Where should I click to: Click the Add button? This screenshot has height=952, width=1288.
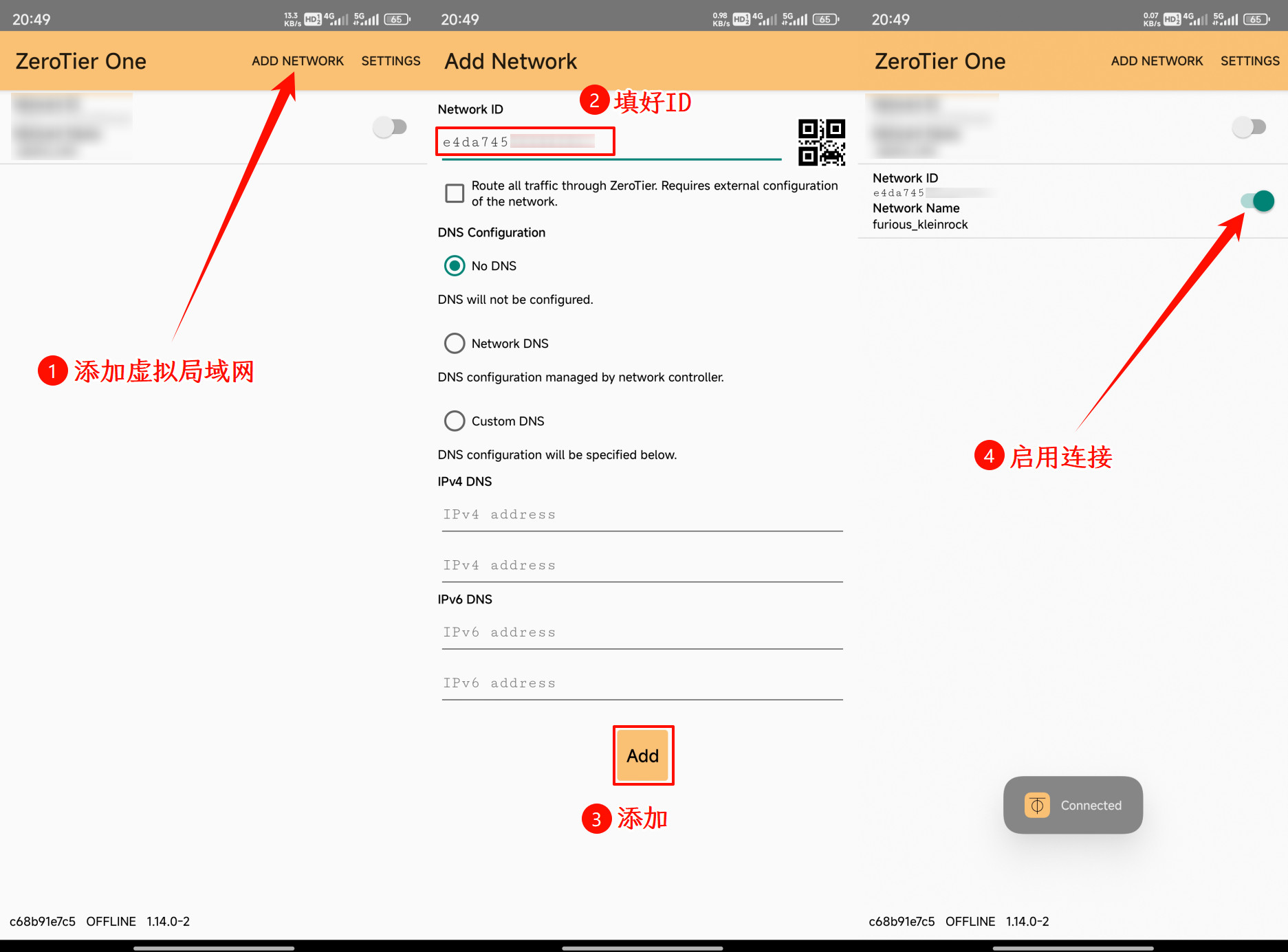coord(643,755)
